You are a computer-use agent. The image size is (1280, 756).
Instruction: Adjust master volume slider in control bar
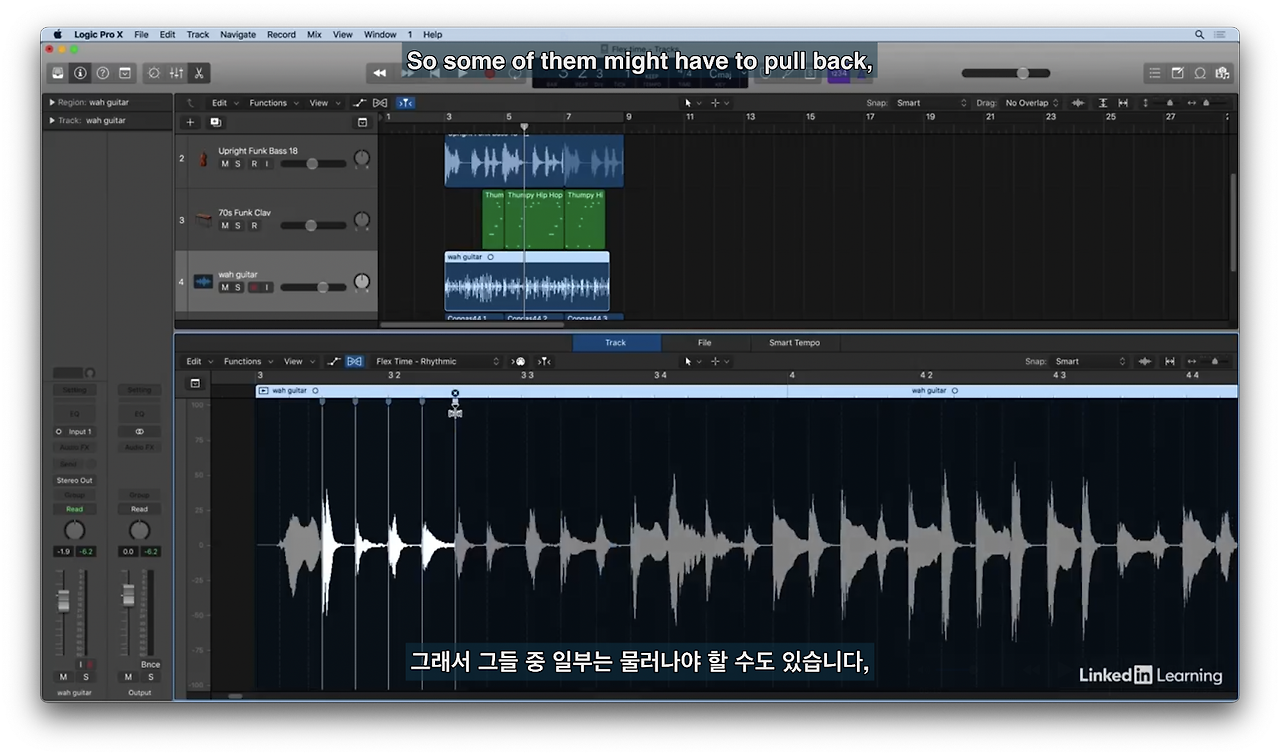pyautogui.click(x=1006, y=73)
